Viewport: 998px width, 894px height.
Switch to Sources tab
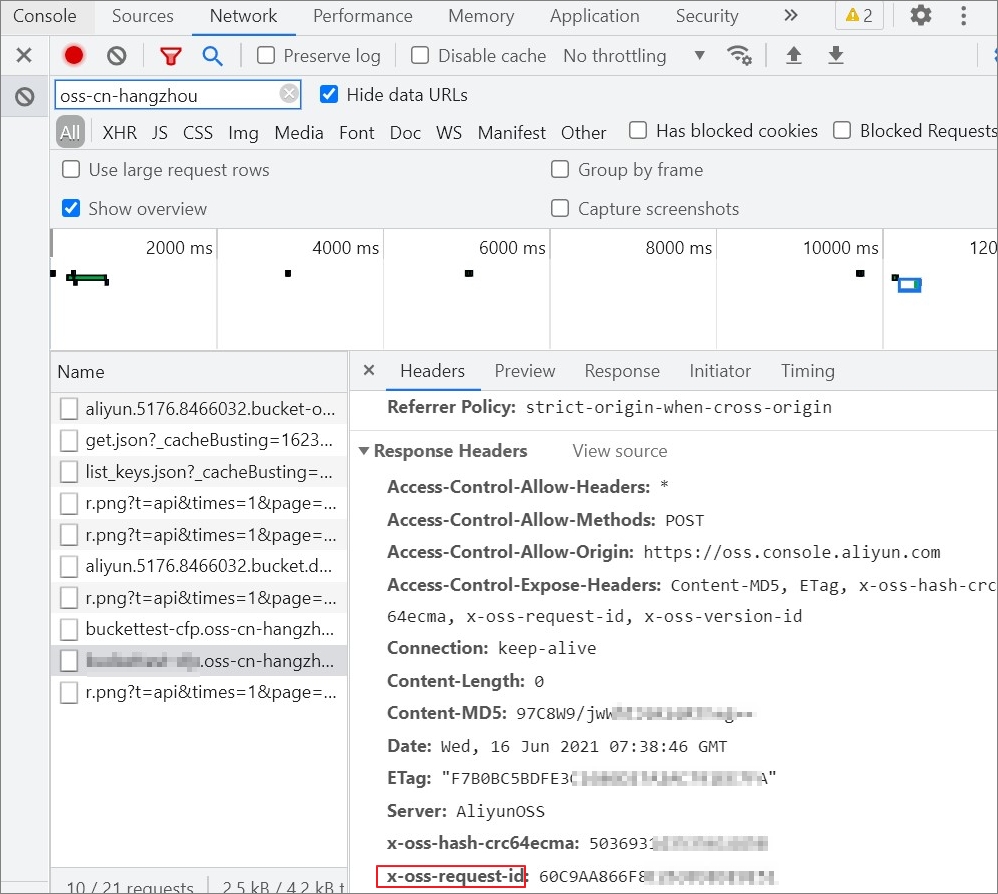143,16
